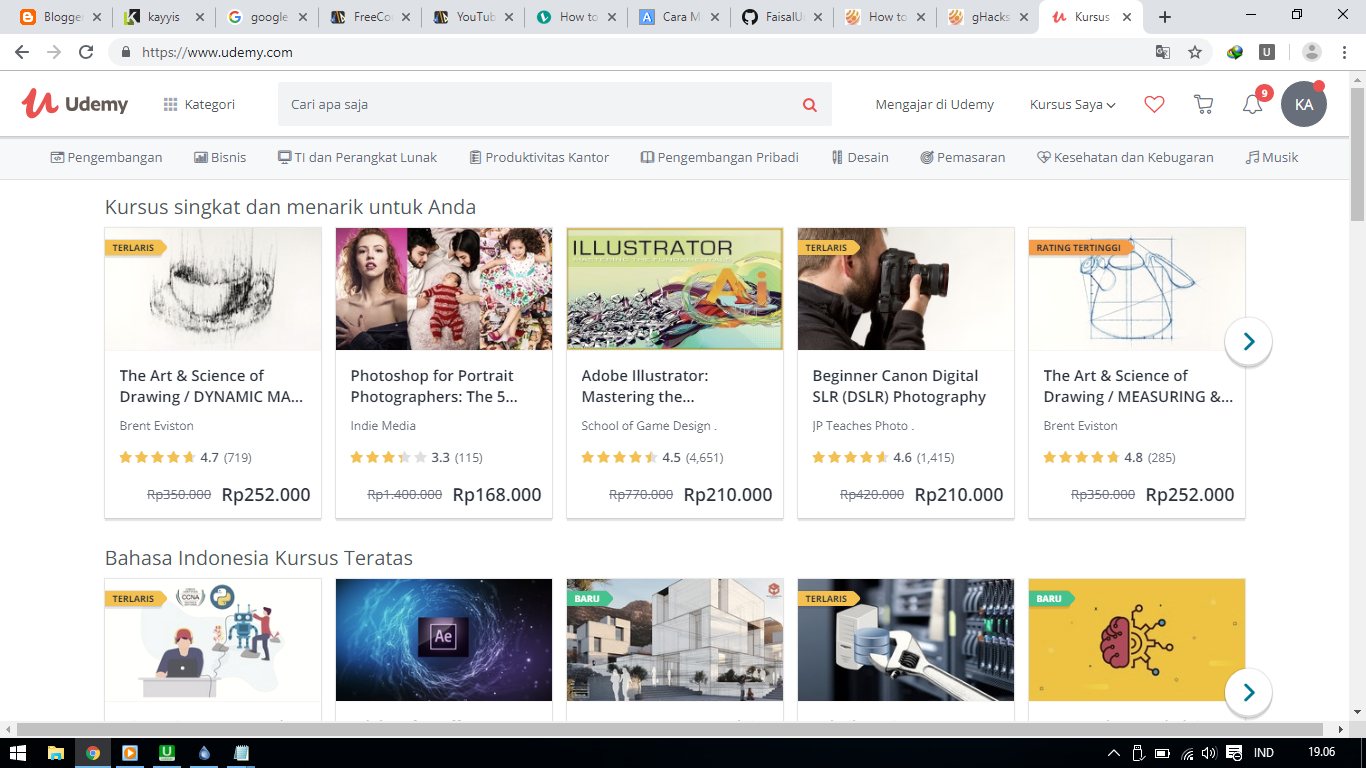Open the Pemasaran category
The height and width of the screenshot is (768, 1366).
963,157
